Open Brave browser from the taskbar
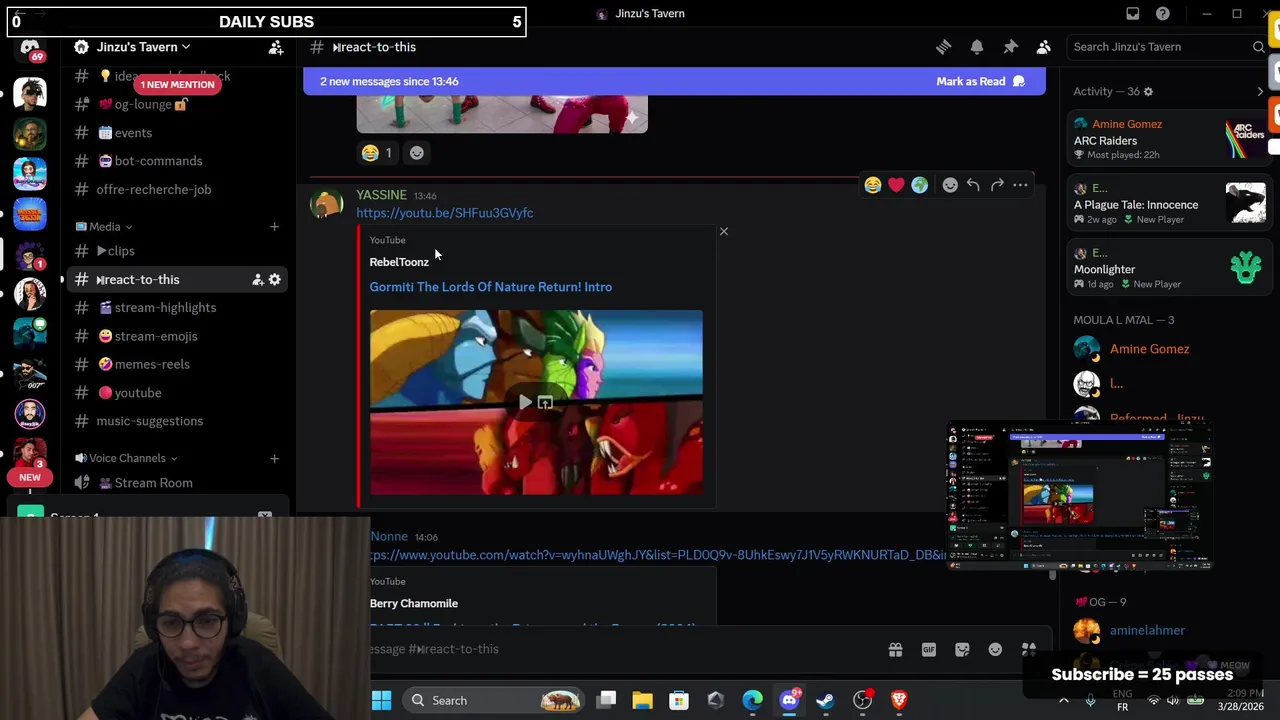This screenshot has height=720, width=1280. pos(899,700)
